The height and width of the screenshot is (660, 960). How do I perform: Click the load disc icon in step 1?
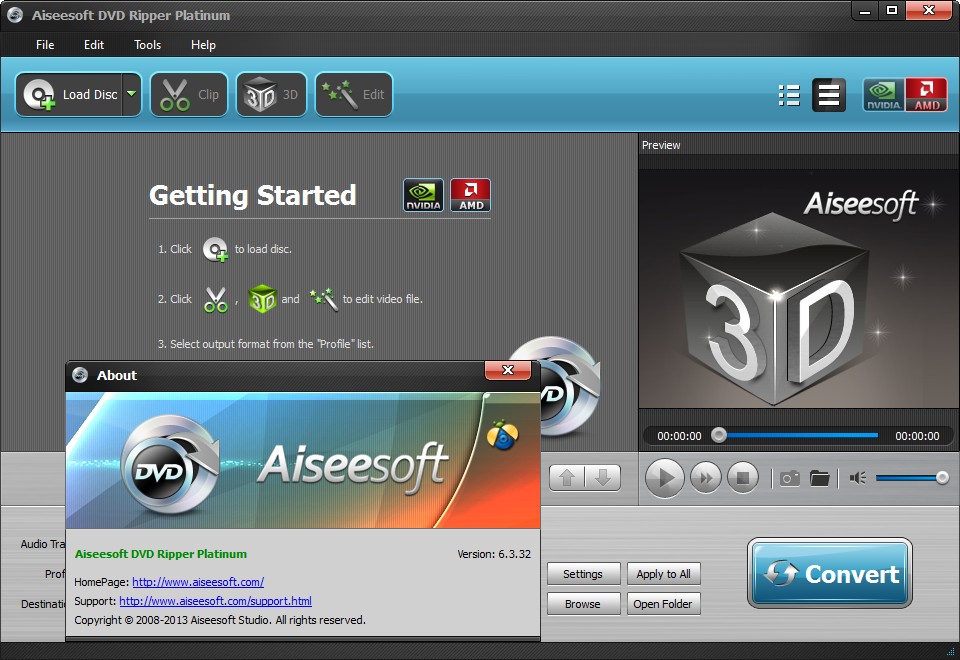pos(216,250)
